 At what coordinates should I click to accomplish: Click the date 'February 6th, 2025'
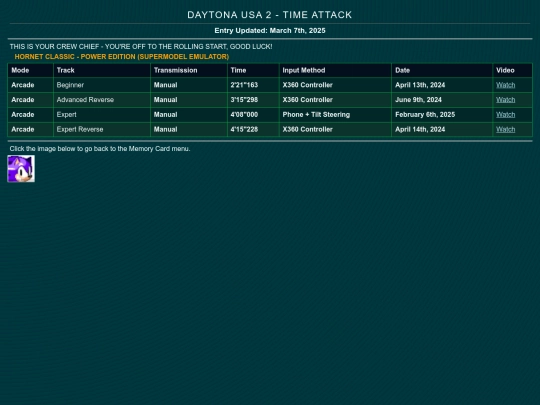425,115
